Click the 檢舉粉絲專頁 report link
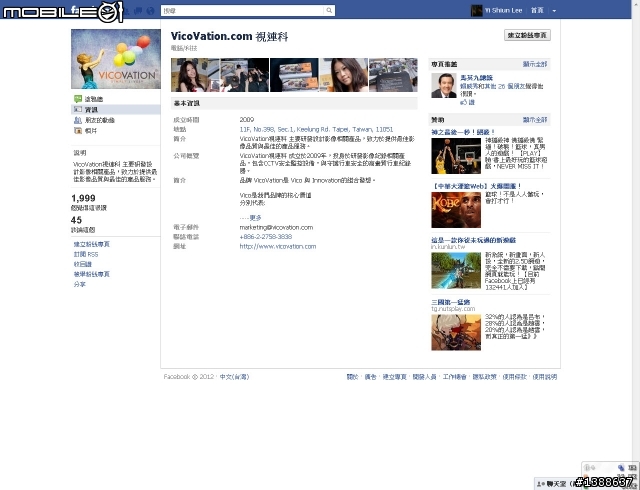This screenshot has width=640, height=490. click(91, 274)
